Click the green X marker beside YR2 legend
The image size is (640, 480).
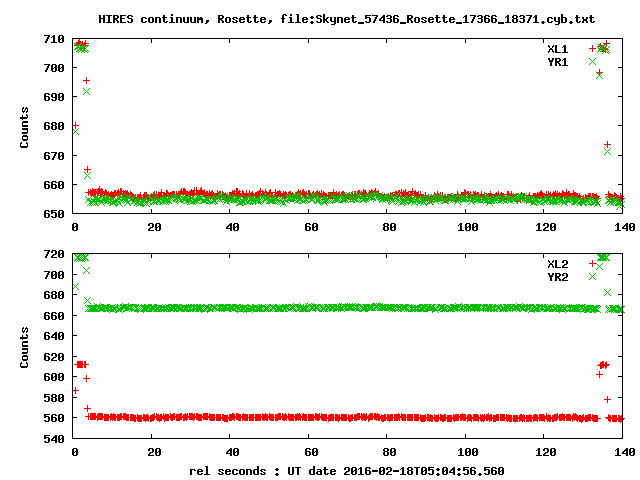click(592, 277)
